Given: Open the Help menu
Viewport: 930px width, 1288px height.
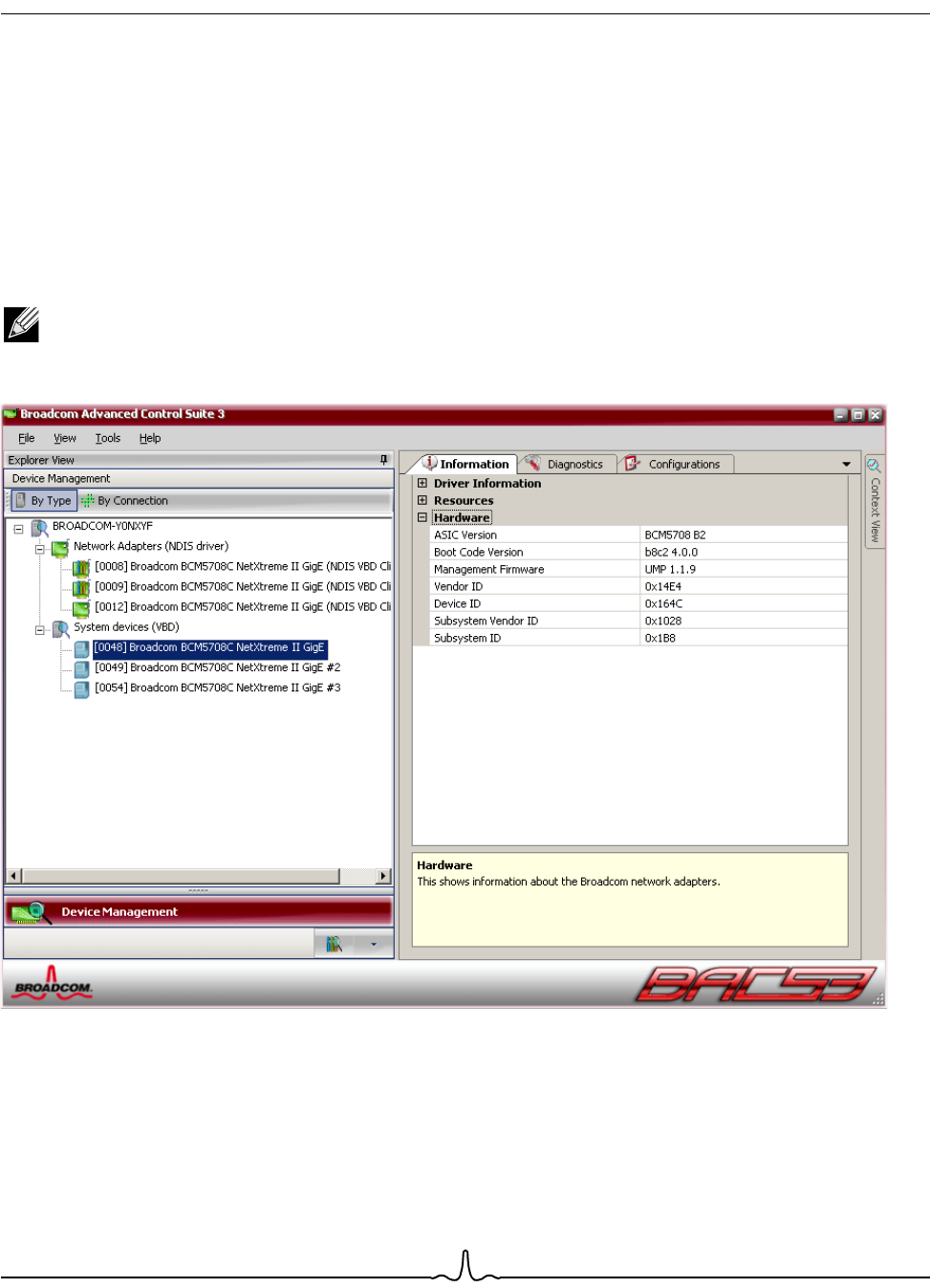Looking at the screenshot, I should click(x=150, y=438).
